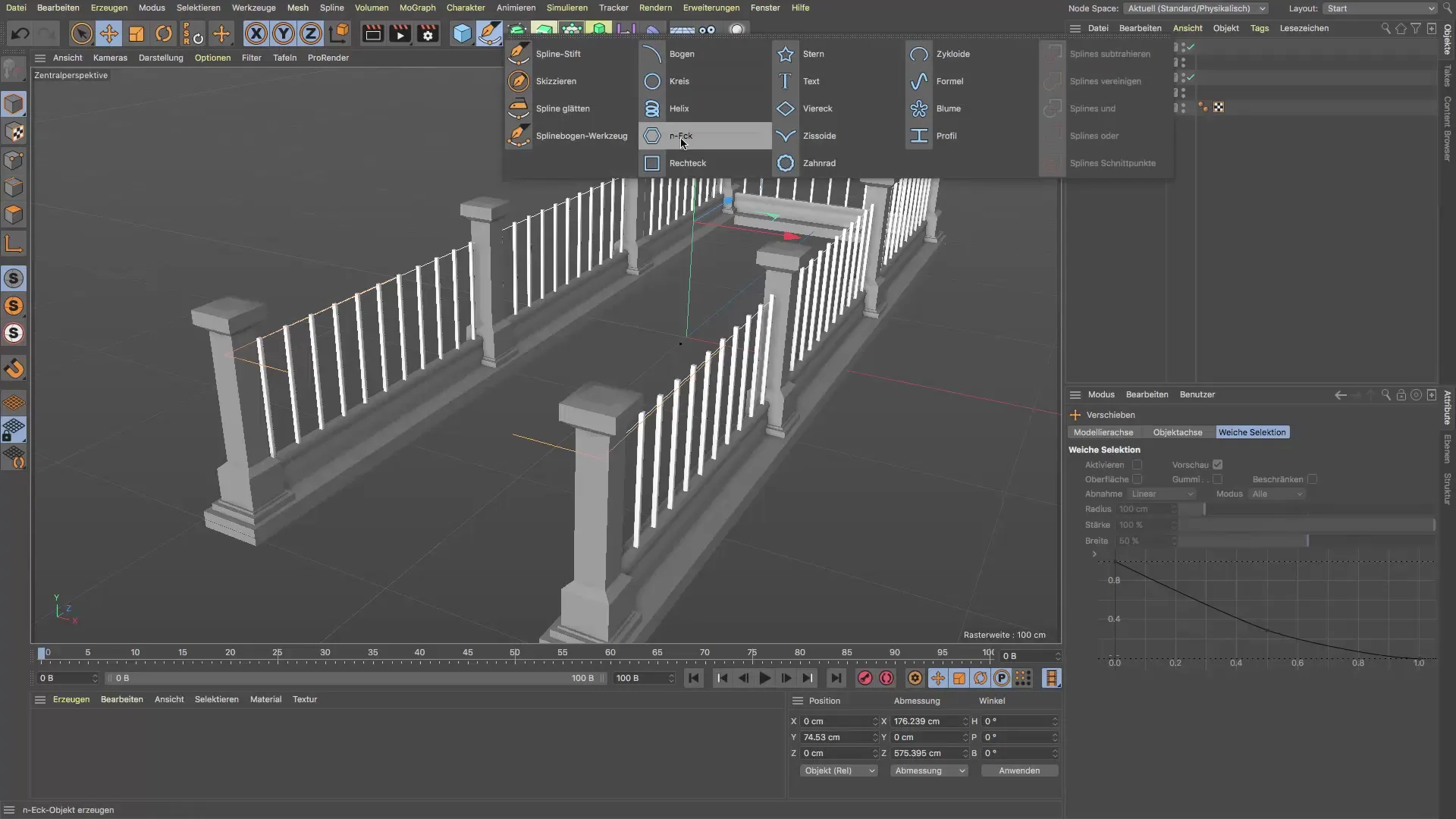Open viewport hamburger menu
1456x819 pixels.
[40, 58]
